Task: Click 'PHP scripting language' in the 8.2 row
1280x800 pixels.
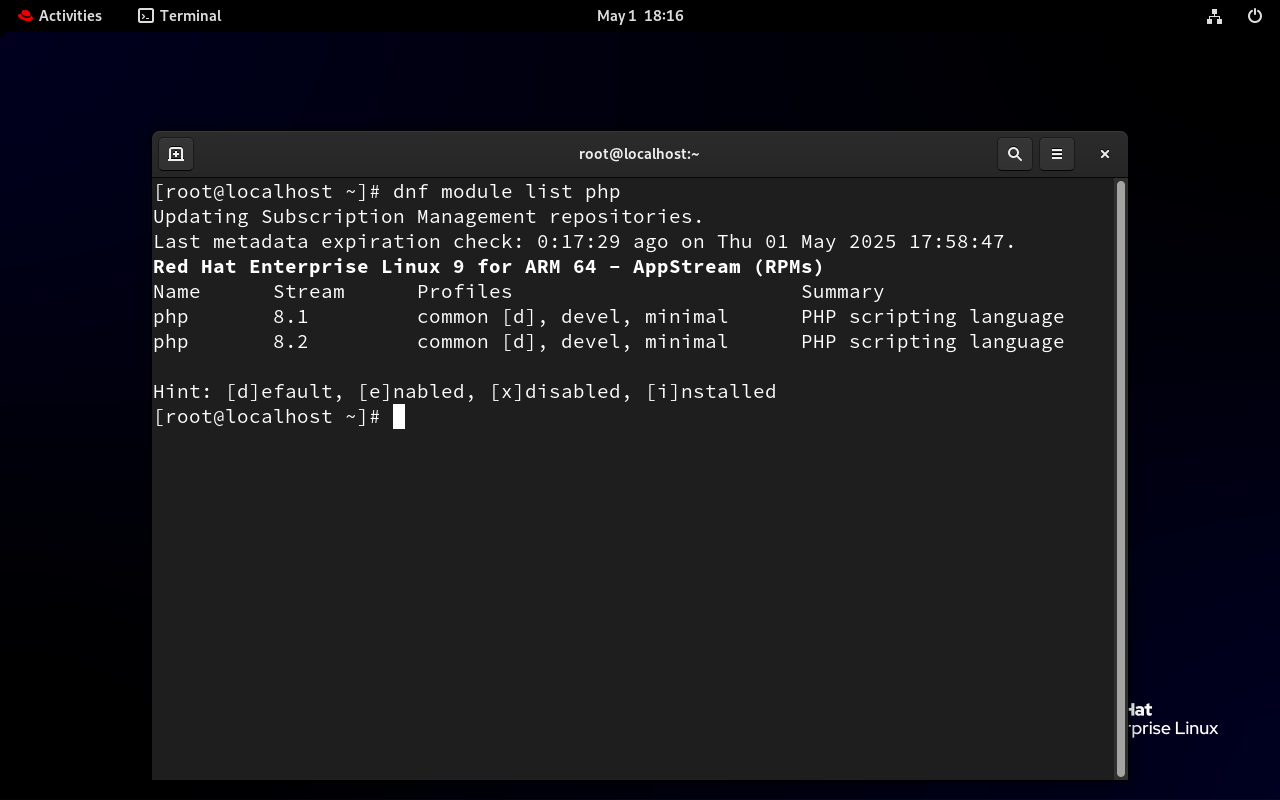Action: 933,342
